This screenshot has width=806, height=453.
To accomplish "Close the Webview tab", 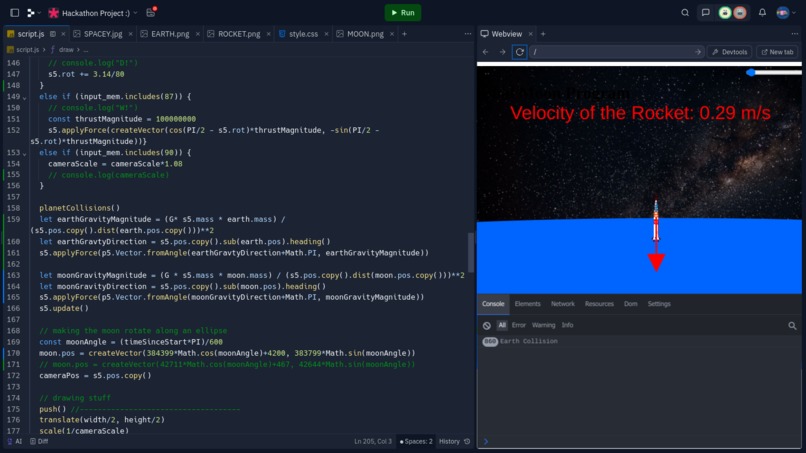I will (x=530, y=34).
